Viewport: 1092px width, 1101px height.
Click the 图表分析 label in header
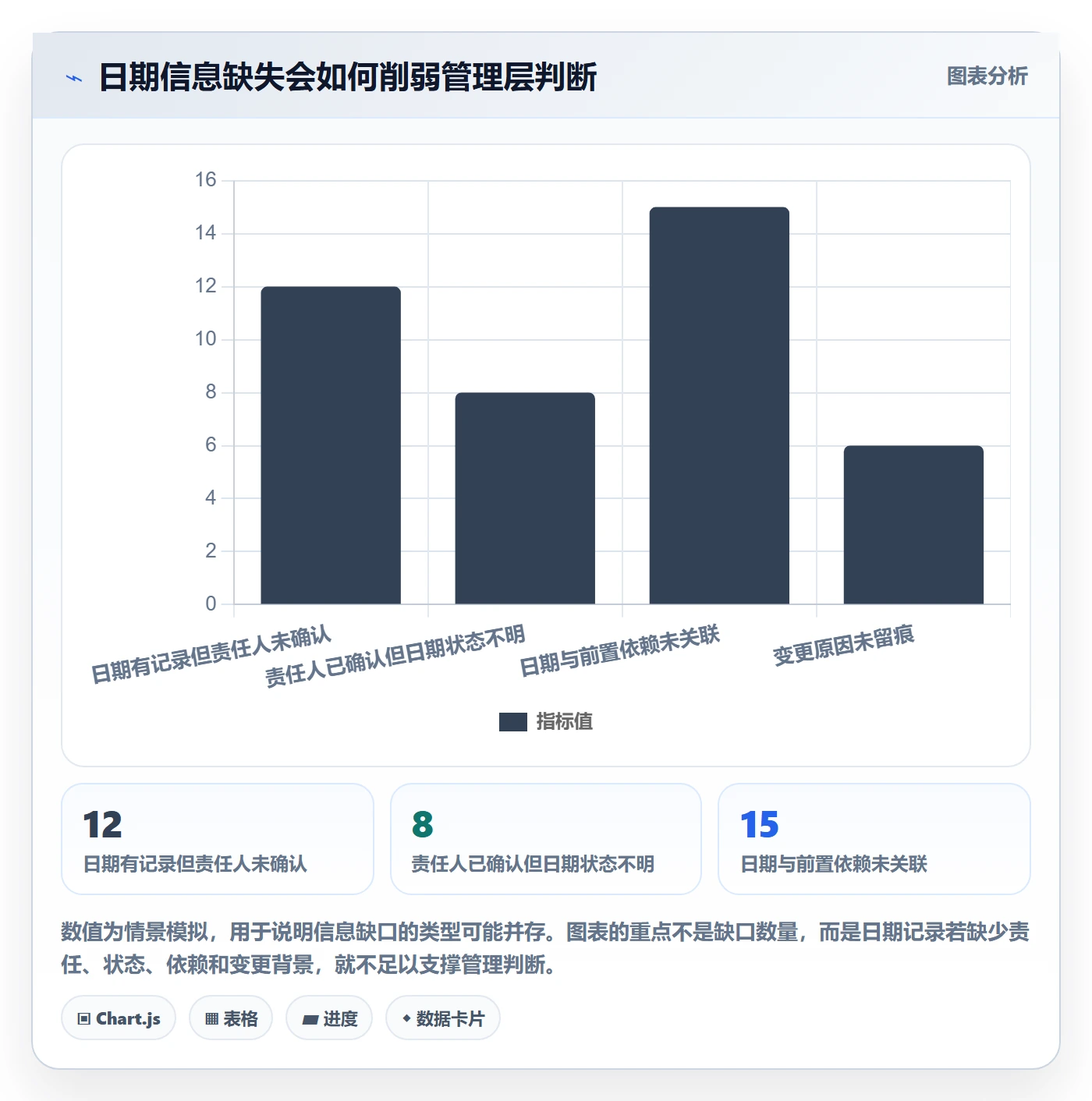987,76
